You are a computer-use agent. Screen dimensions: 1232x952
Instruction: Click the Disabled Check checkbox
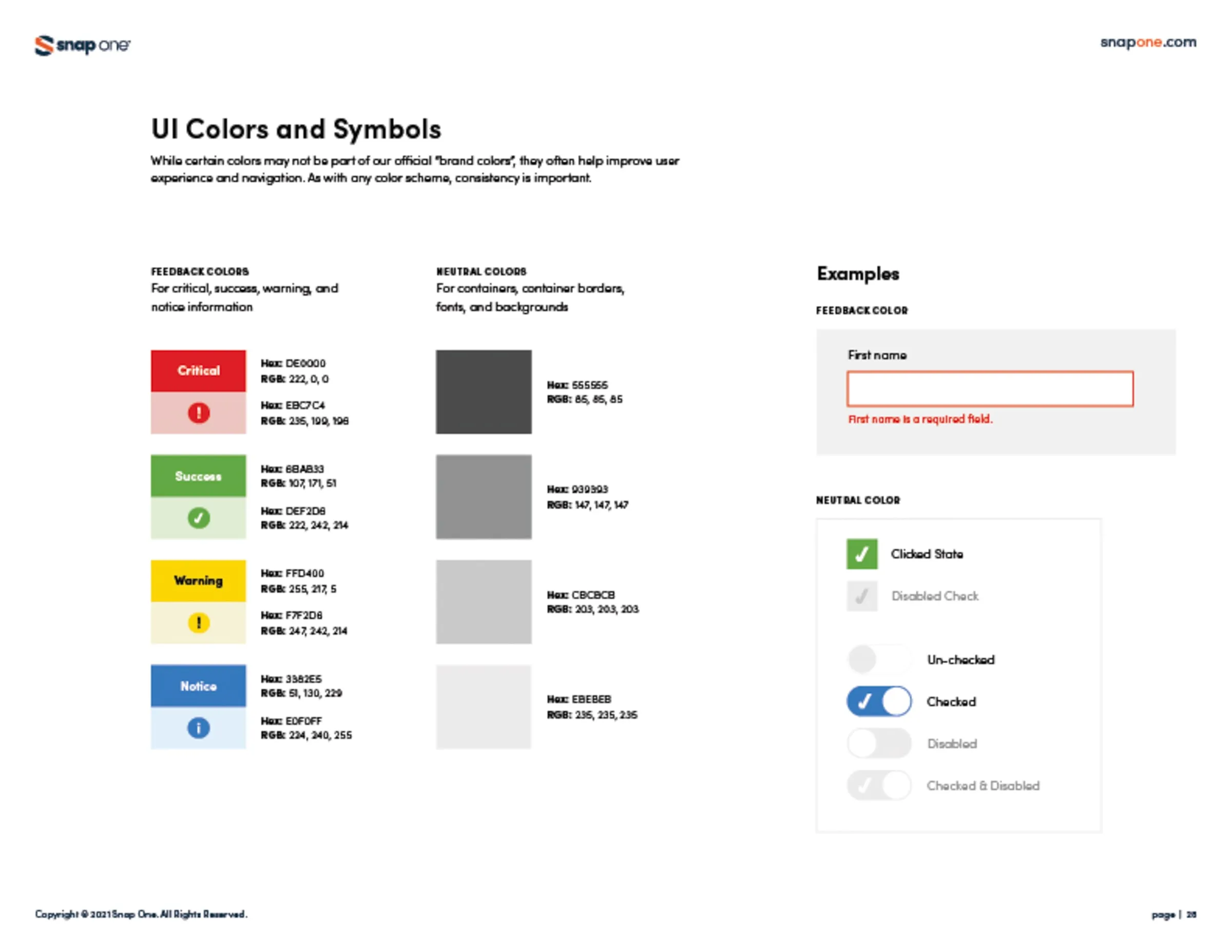[861, 596]
